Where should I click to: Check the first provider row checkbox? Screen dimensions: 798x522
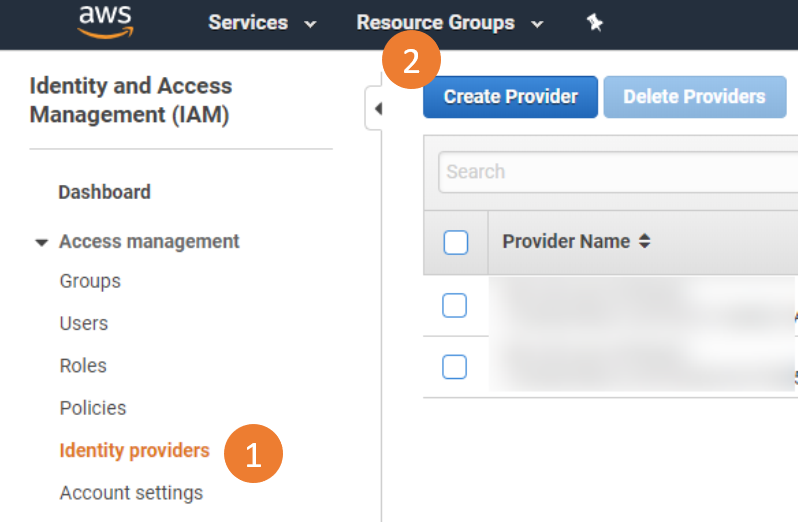tap(454, 305)
